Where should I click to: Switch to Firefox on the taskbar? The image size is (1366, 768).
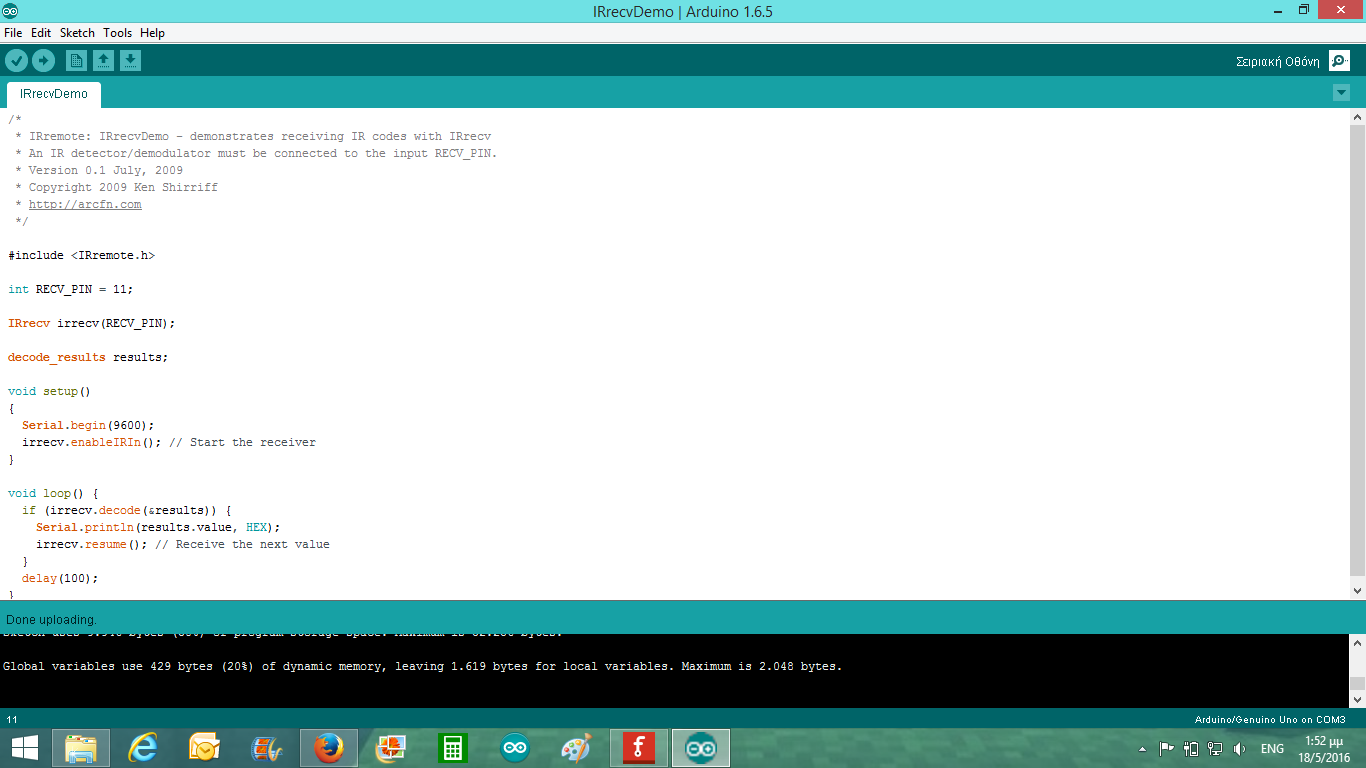coord(329,748)
